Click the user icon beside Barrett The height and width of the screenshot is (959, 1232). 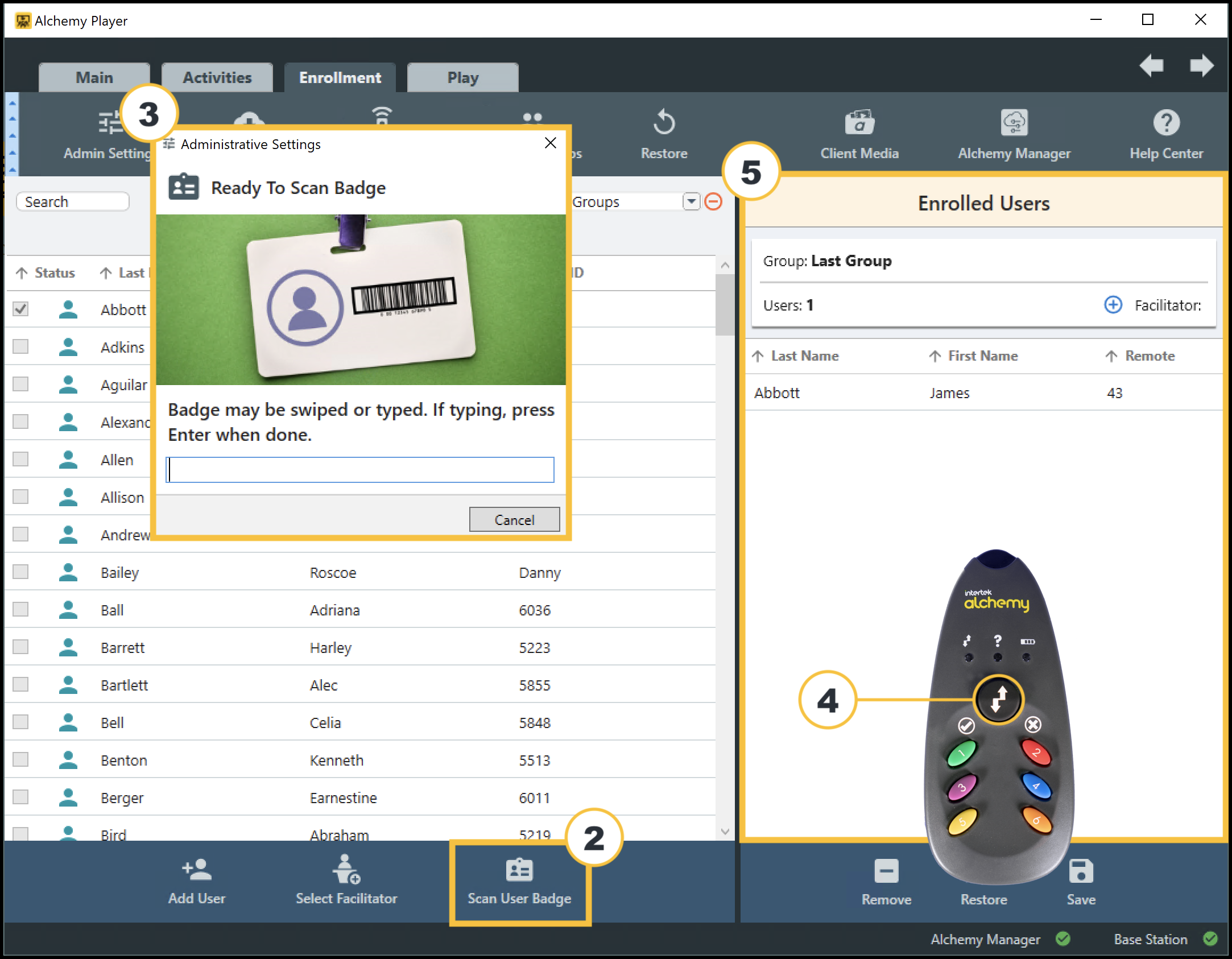[x=68, y=647]
